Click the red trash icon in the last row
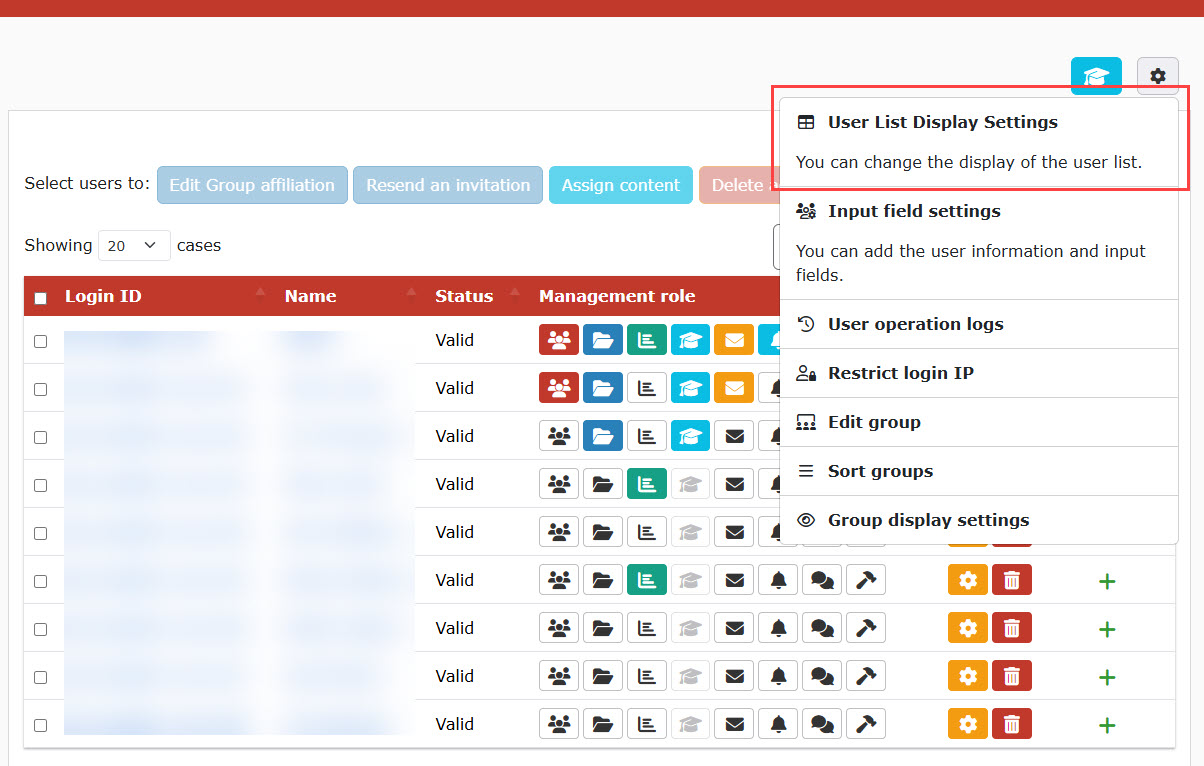1204x766 pixels. (x=1011, y=724)
